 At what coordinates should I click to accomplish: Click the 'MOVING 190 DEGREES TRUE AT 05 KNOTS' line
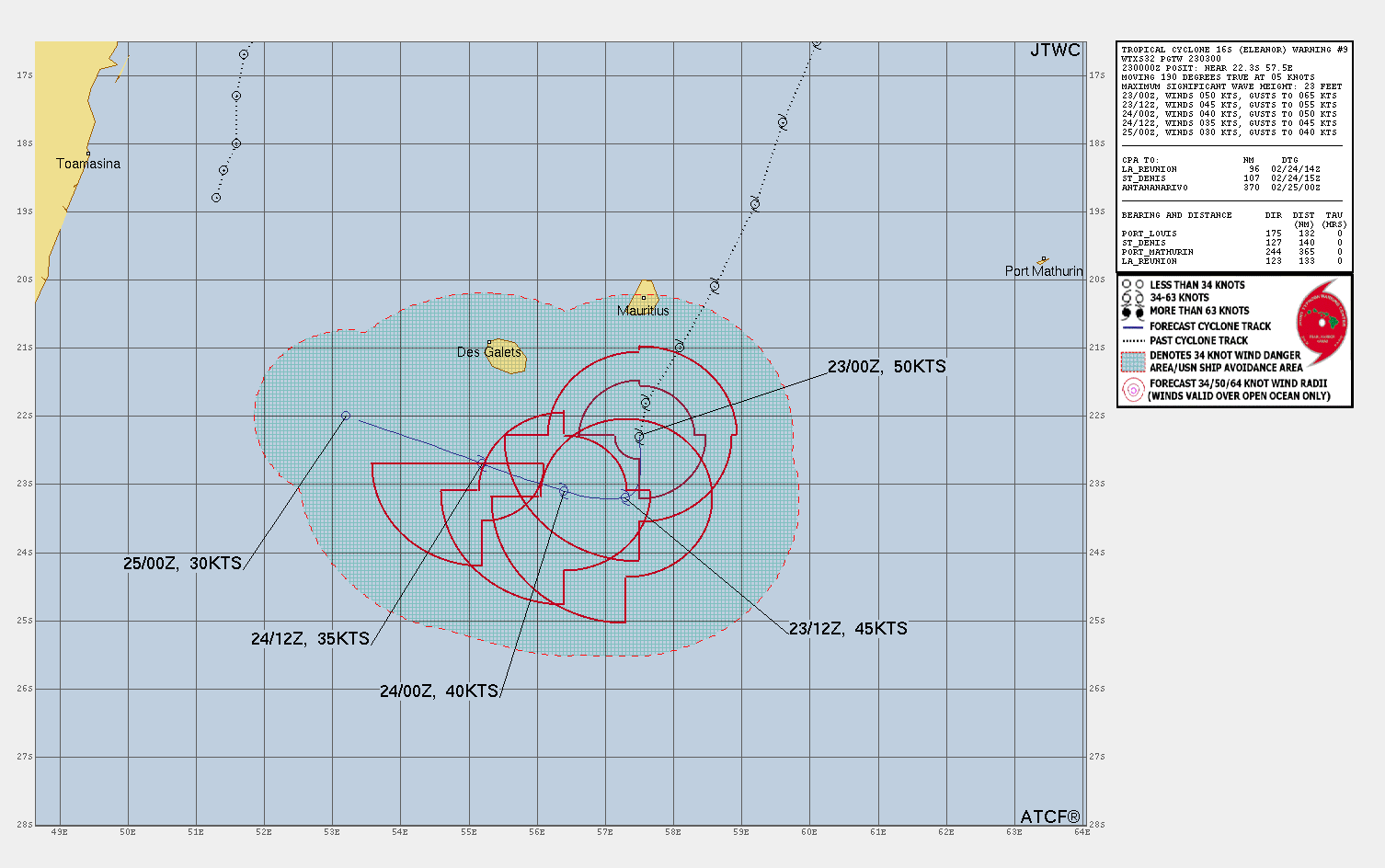[1218, 77]
